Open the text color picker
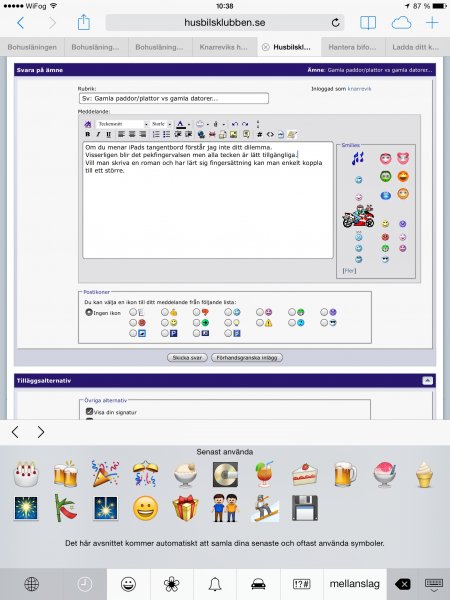 tap(181, 124)
